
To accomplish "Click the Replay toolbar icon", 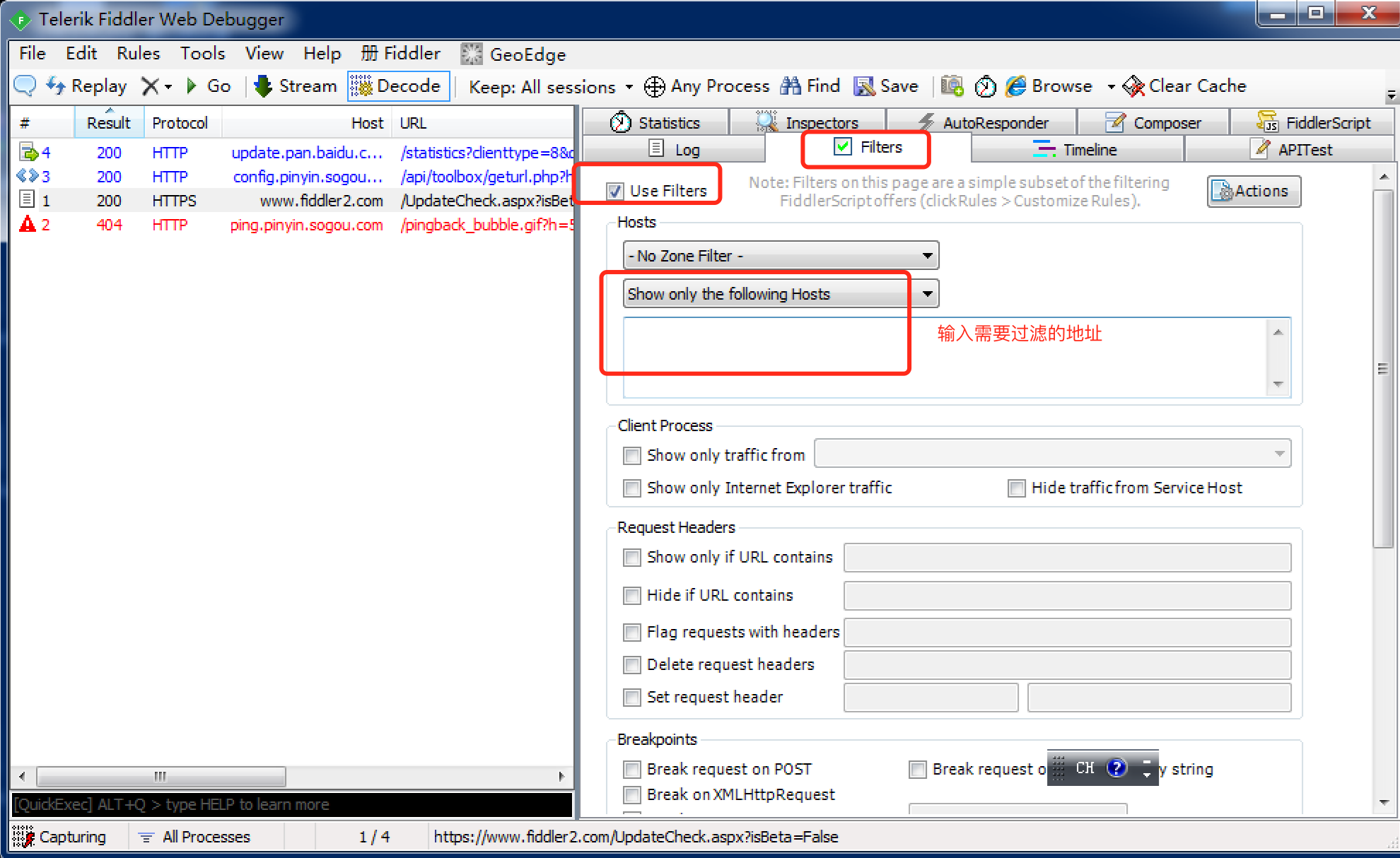I will (x=56, y=86).
